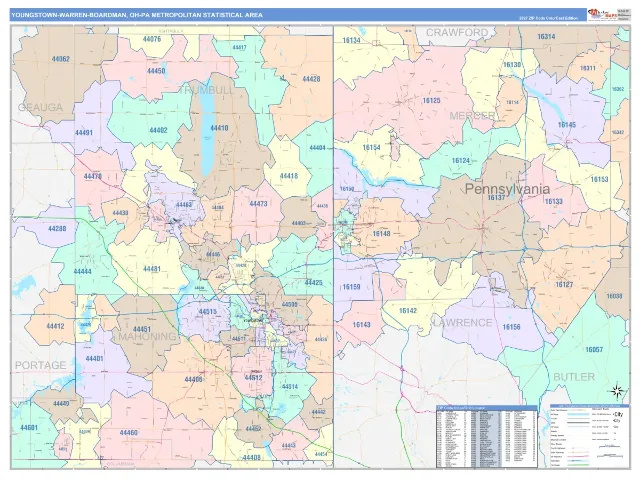The height and width of the screenshot is (480, 640).
Task: Click ZIP code 16125 label
Action: tap(431, 100)
